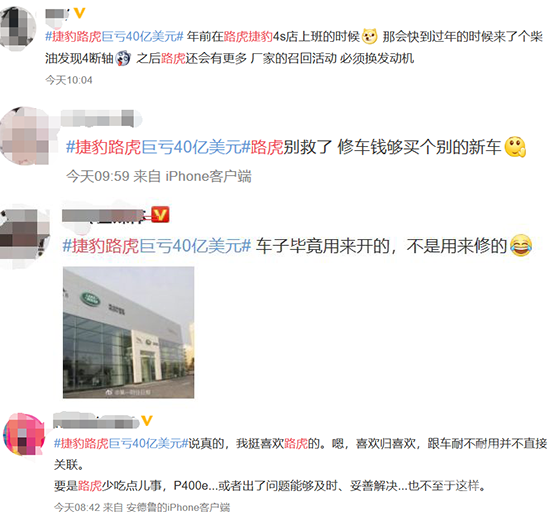Open the third post's hashtag topic link

pos(157,246)
